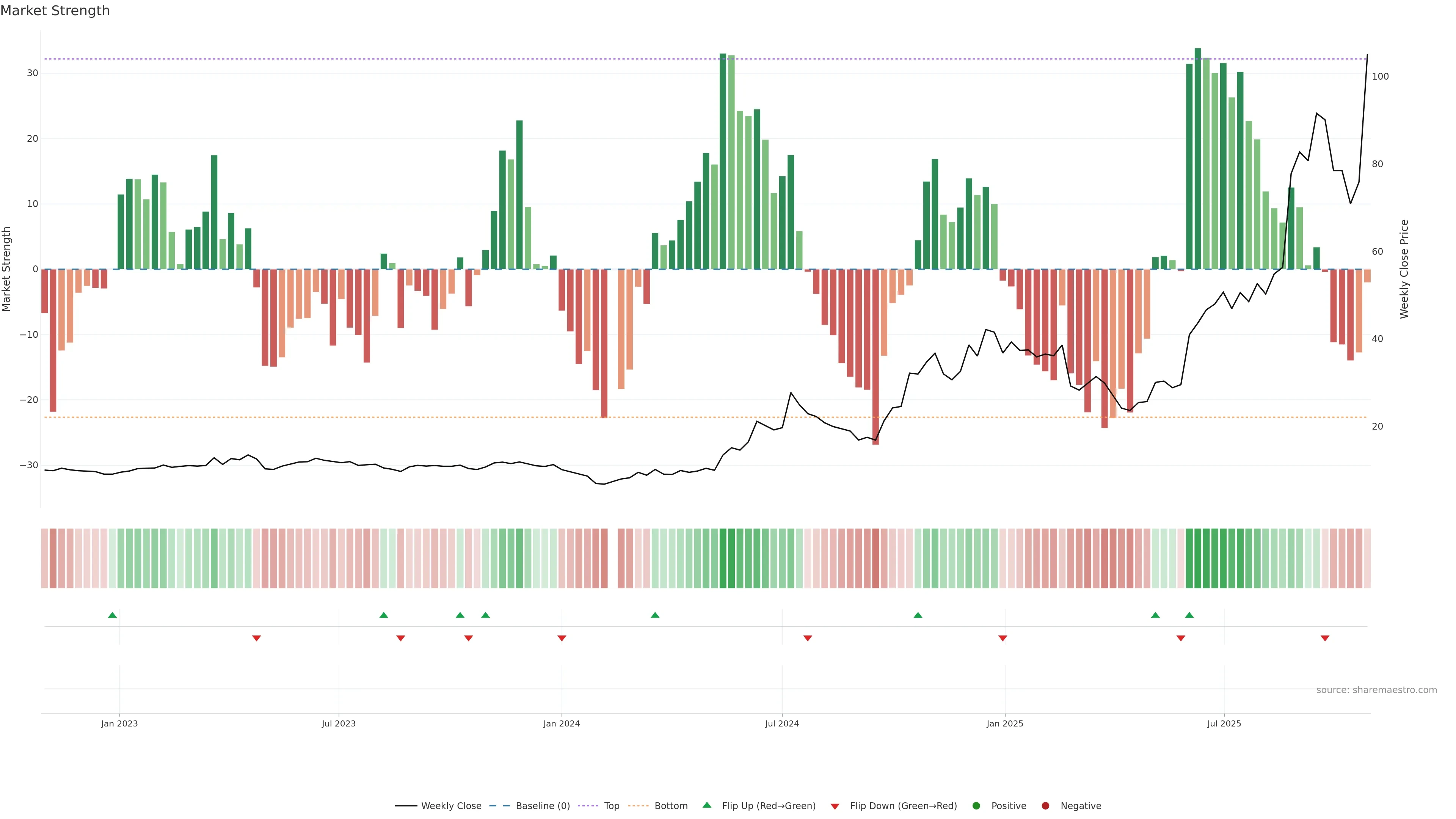This screenshot has height=819, width=1456.
Task: Click the Jan 2023 x-axis label
Action: [119, 723]
